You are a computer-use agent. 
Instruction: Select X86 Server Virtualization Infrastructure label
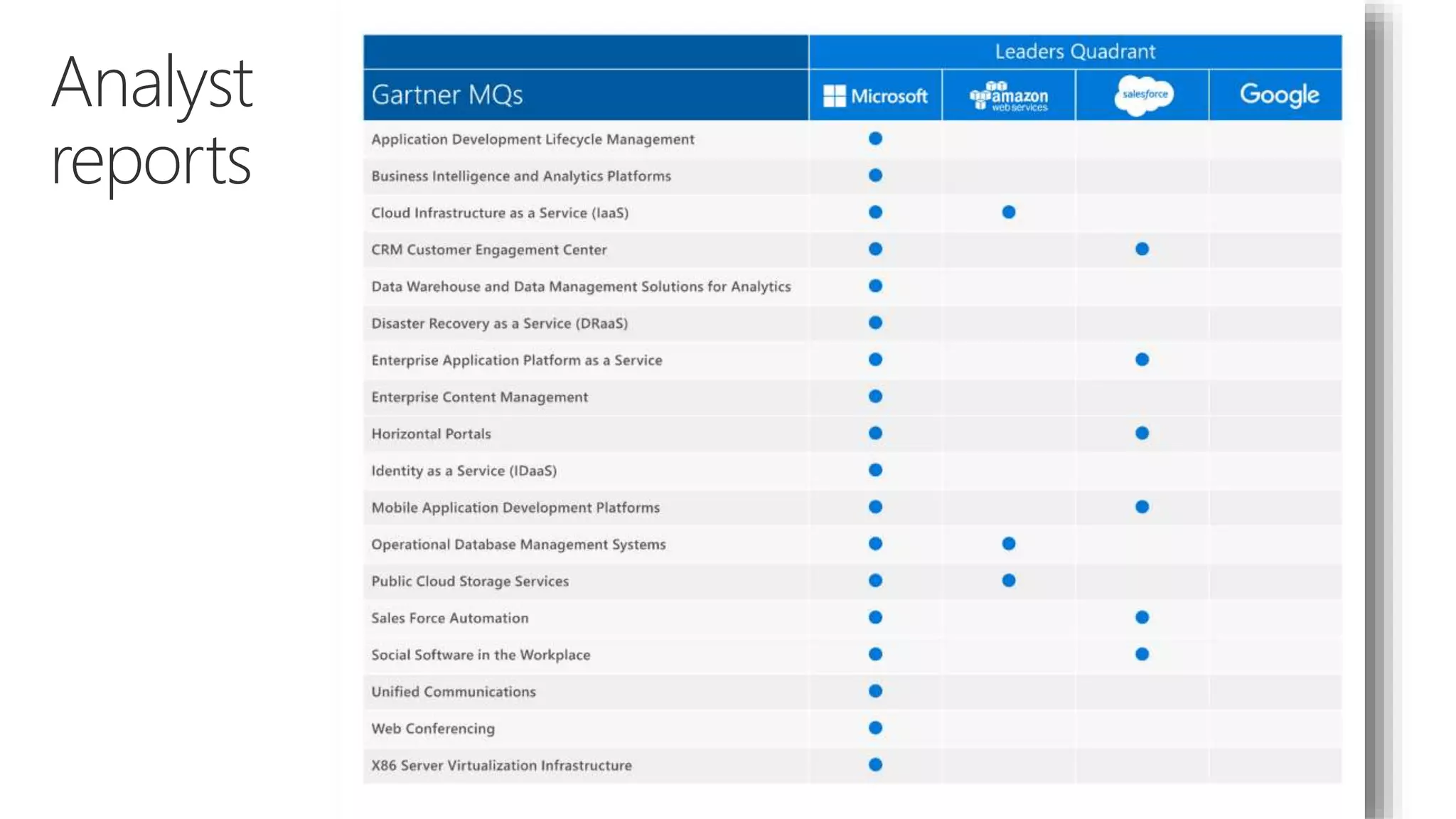coord(501,766)
